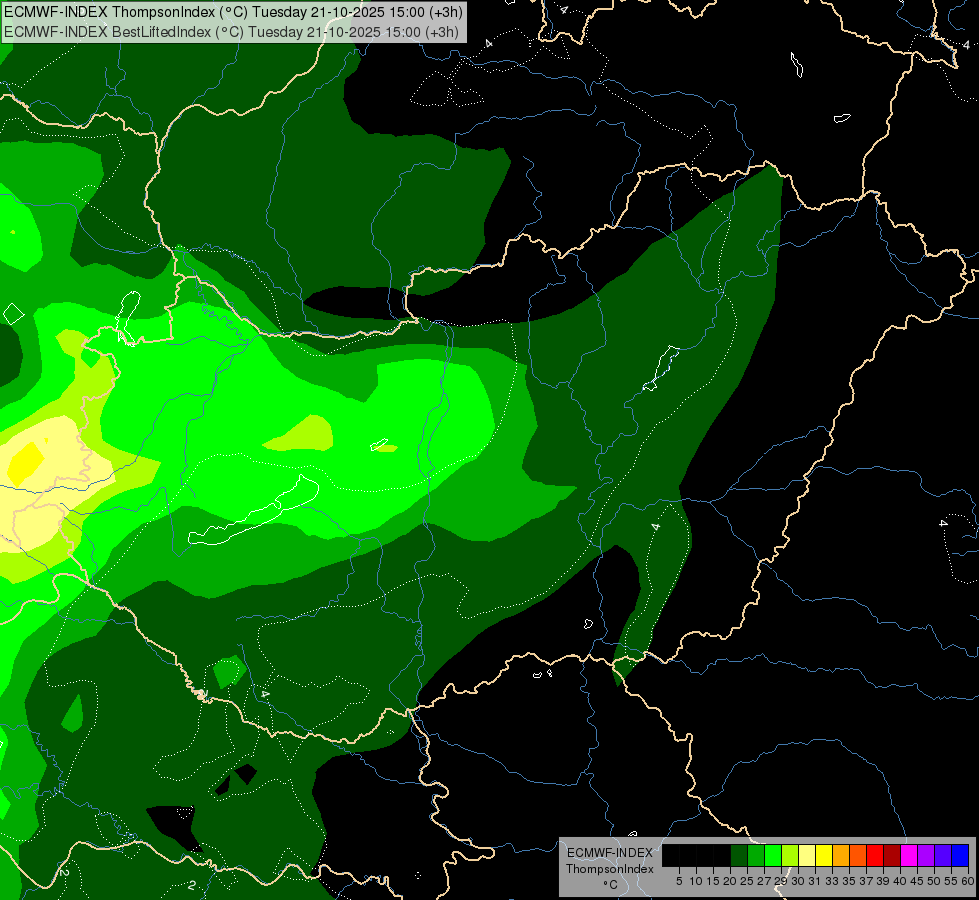
Task: Click the magenta 40–45 legend swatch
Action: [x=909, y=855]
